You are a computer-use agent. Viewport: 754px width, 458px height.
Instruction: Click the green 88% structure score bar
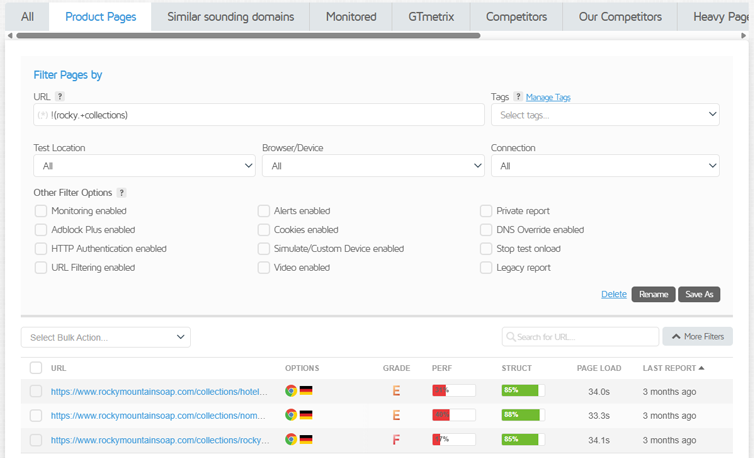pos(519,415)
